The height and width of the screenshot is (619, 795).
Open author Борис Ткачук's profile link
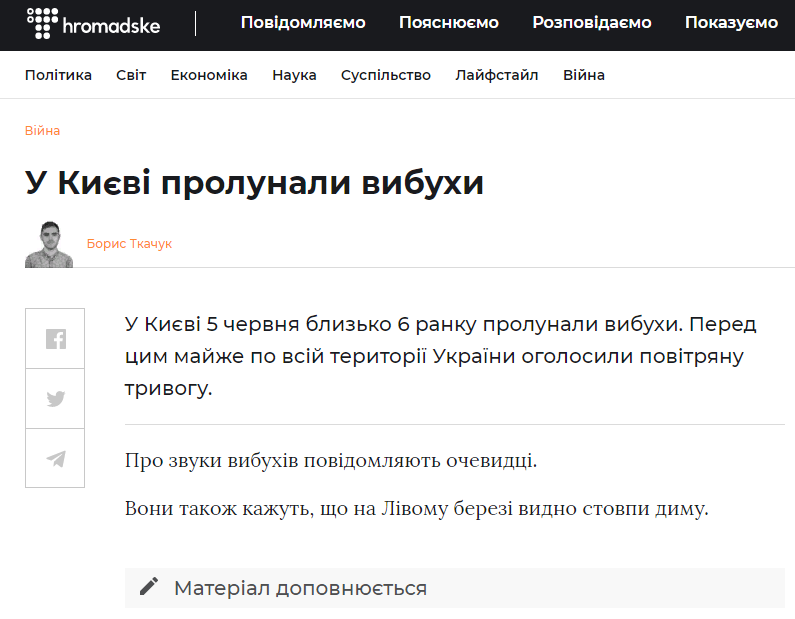pos(129,244)
